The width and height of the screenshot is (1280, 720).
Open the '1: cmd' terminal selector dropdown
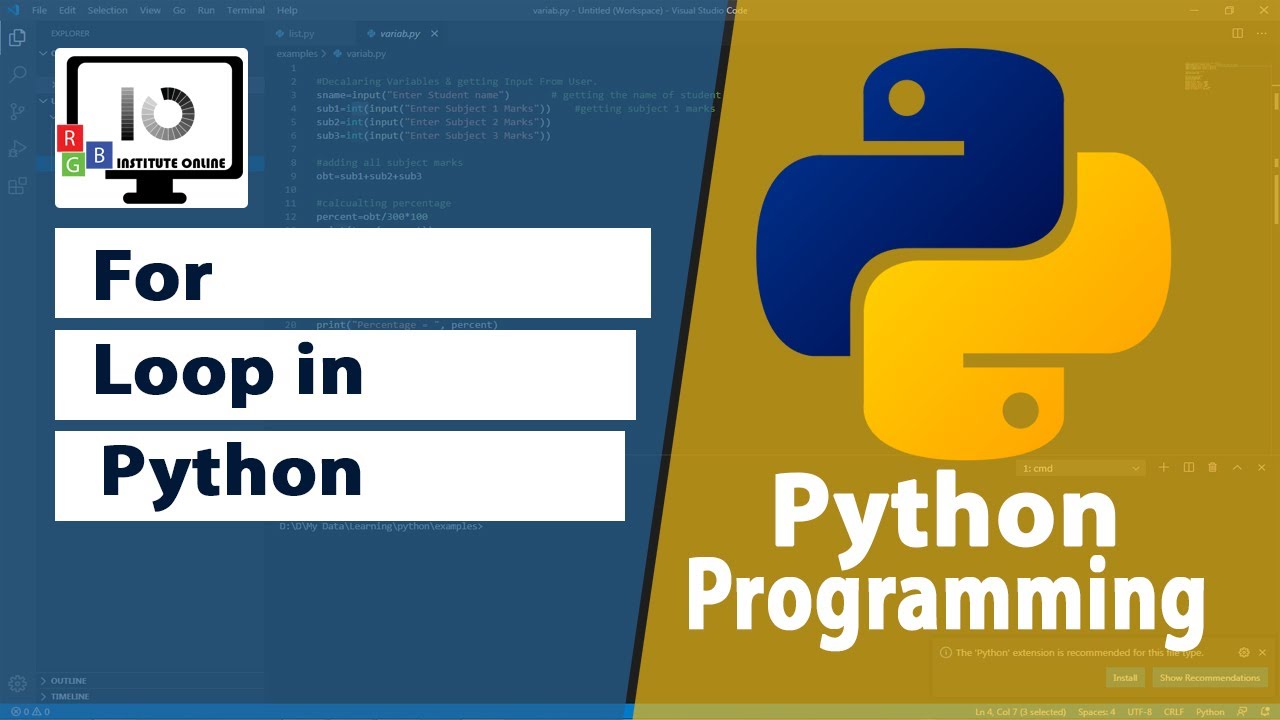[x=1080, y=468]
